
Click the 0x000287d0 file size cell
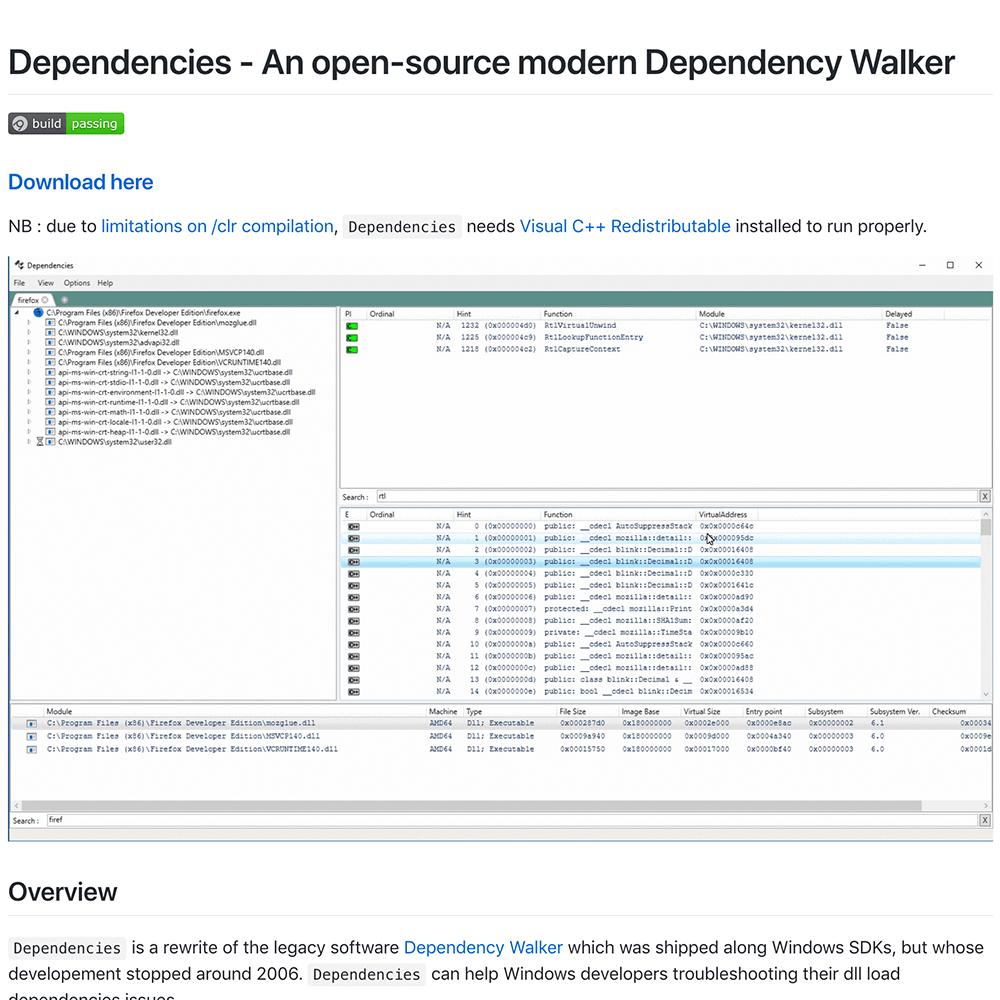click(x=582, y=724)
